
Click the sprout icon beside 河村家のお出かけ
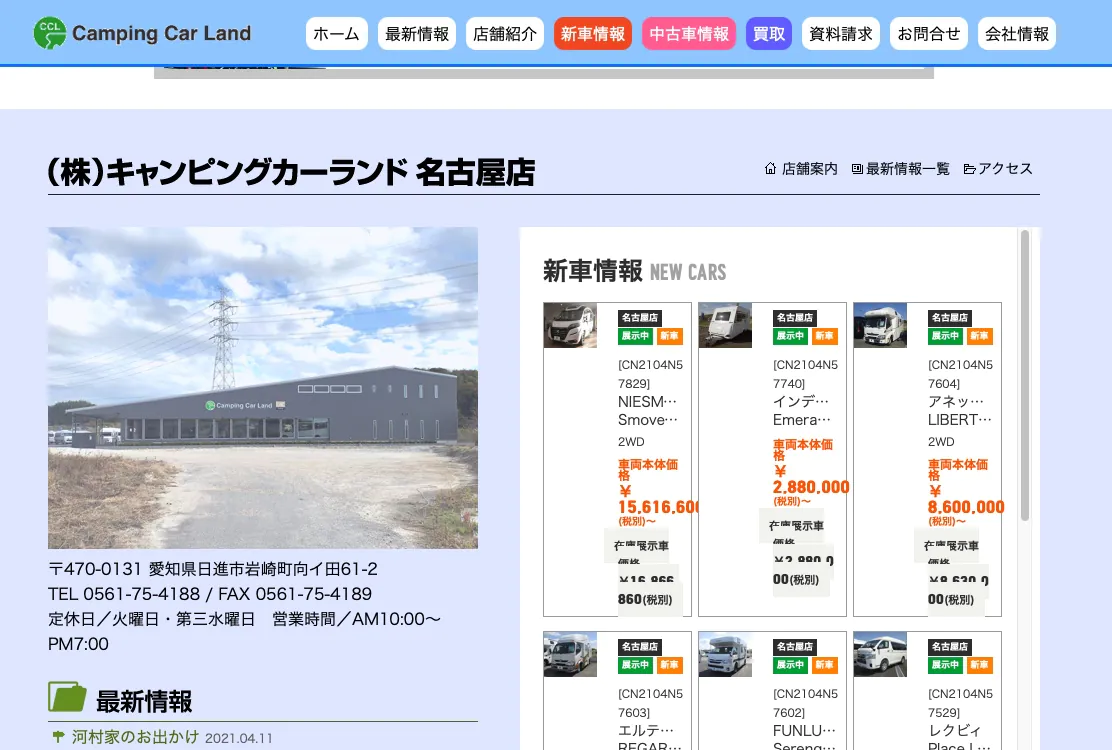(x=59, y=737)
